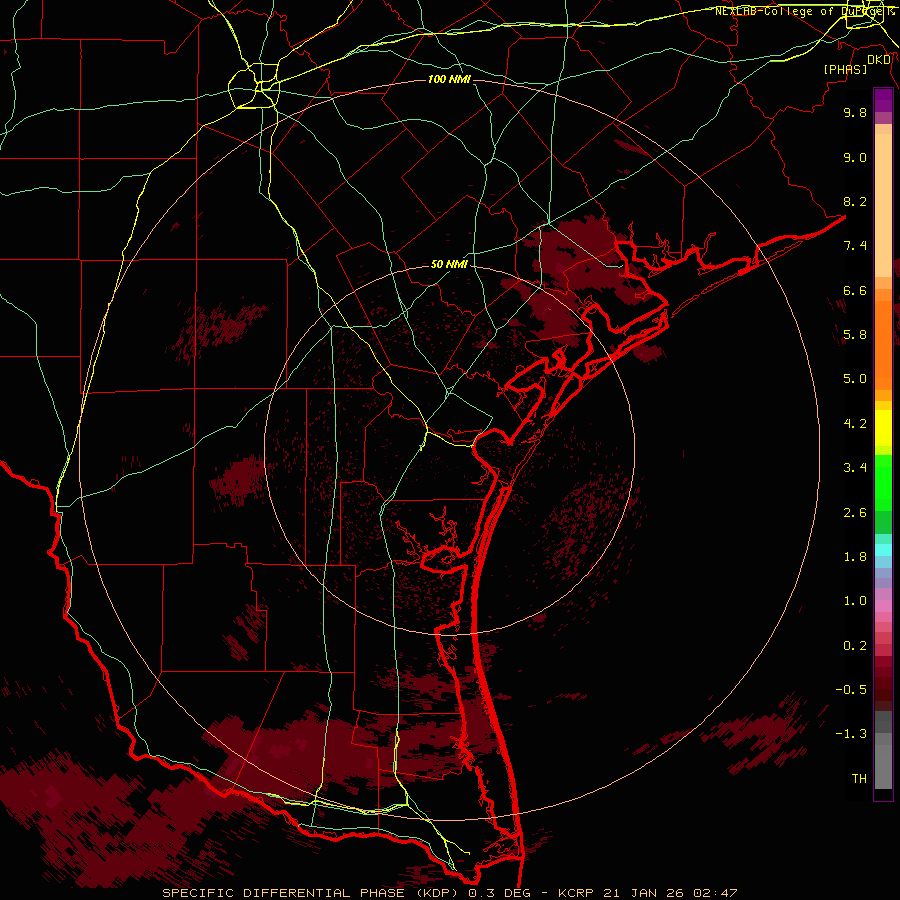The height and width of the screenshot is (900, 900).
Task: Select the 2.6 scale label
Action: tap(855, 513)
